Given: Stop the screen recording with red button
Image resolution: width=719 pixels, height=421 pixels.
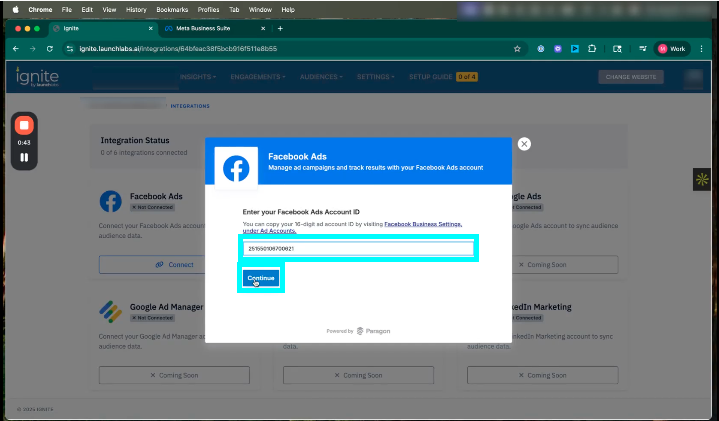Looking at the screenshot, I should pyautogui.click(x=24, y=125).
